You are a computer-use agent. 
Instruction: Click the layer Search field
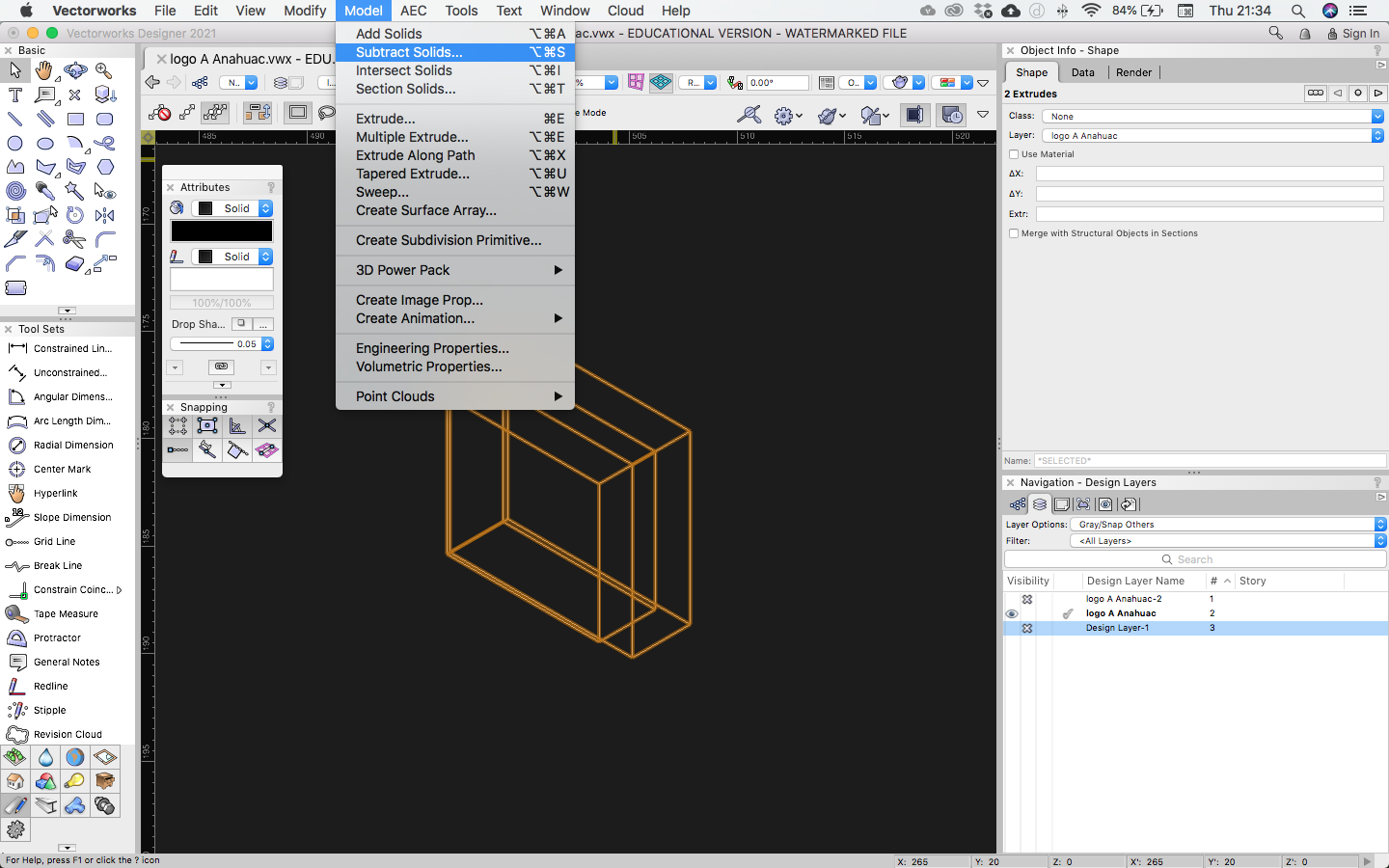click(1194, 559)
